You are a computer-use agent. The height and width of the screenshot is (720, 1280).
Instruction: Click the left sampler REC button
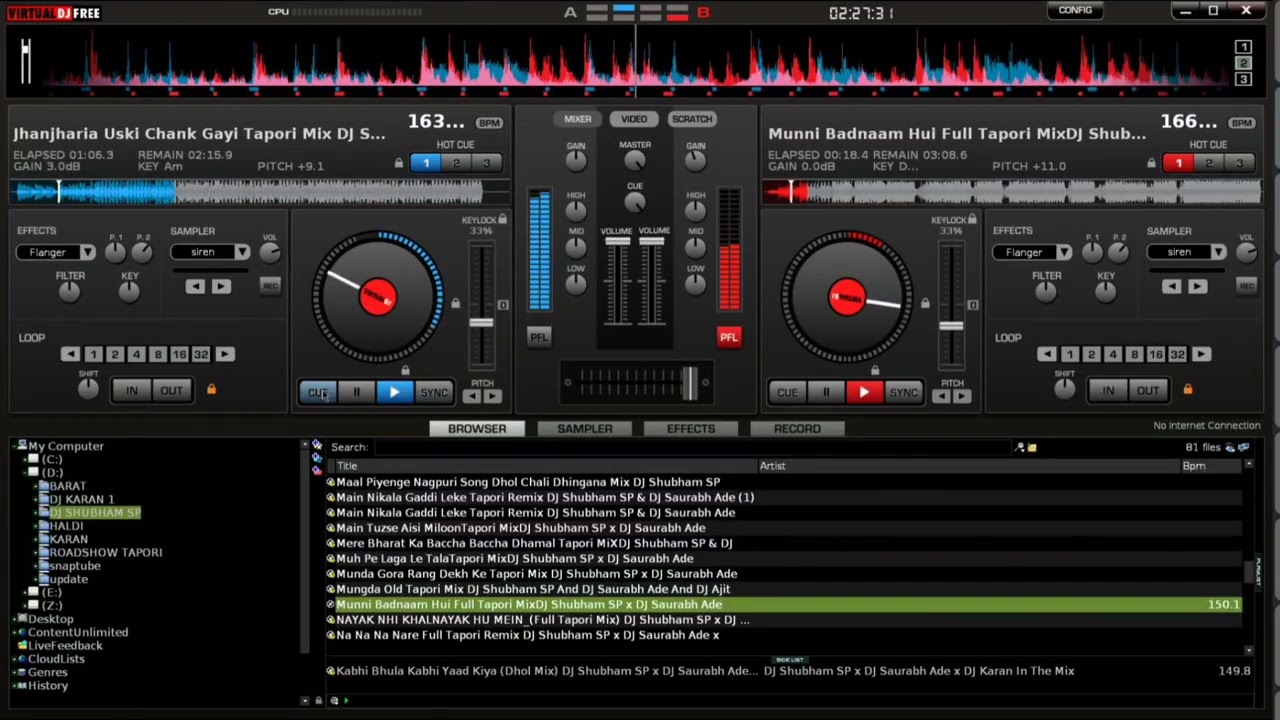point(270,286)
